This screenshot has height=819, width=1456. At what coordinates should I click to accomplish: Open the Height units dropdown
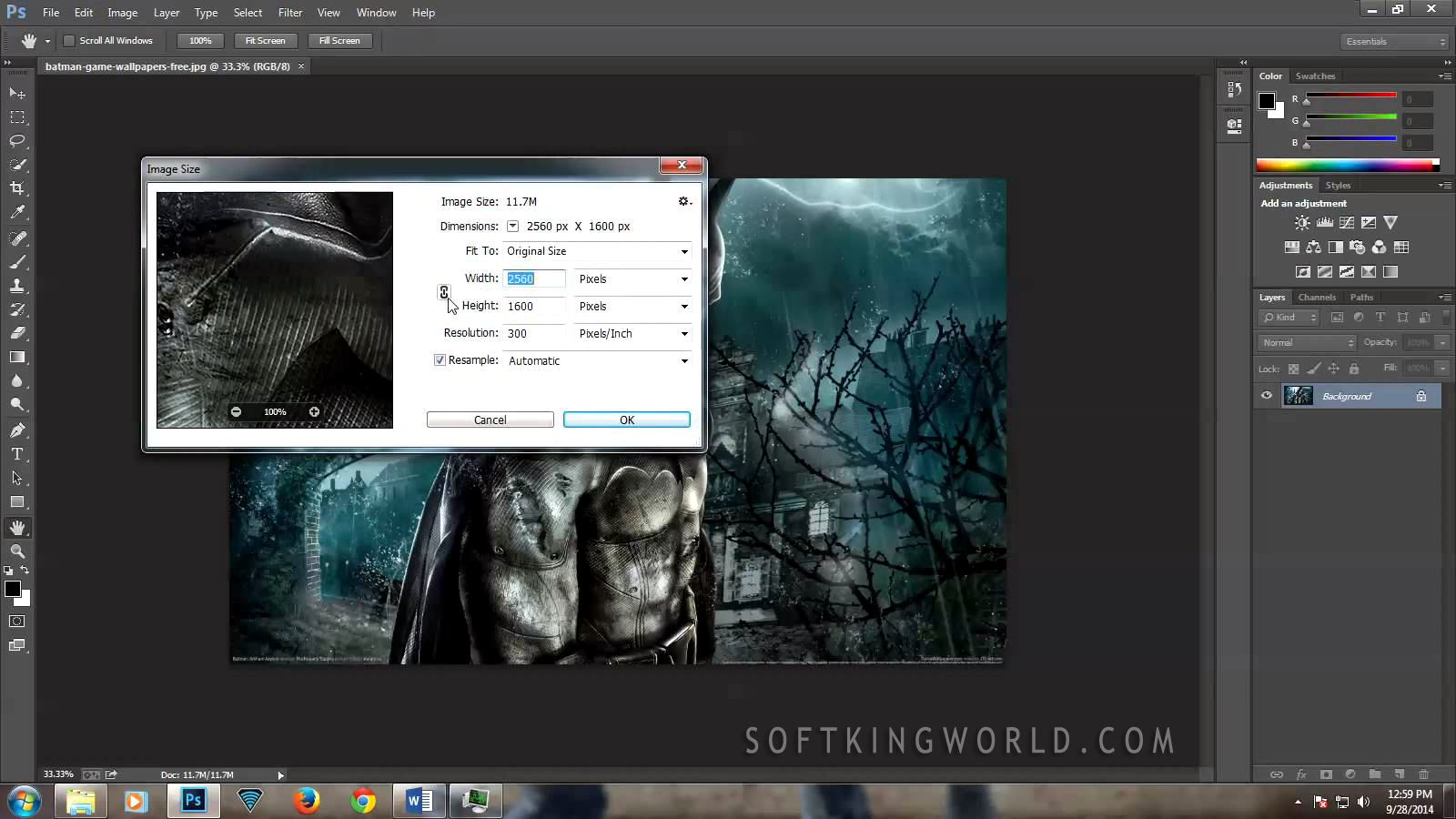tap(633, 307)
